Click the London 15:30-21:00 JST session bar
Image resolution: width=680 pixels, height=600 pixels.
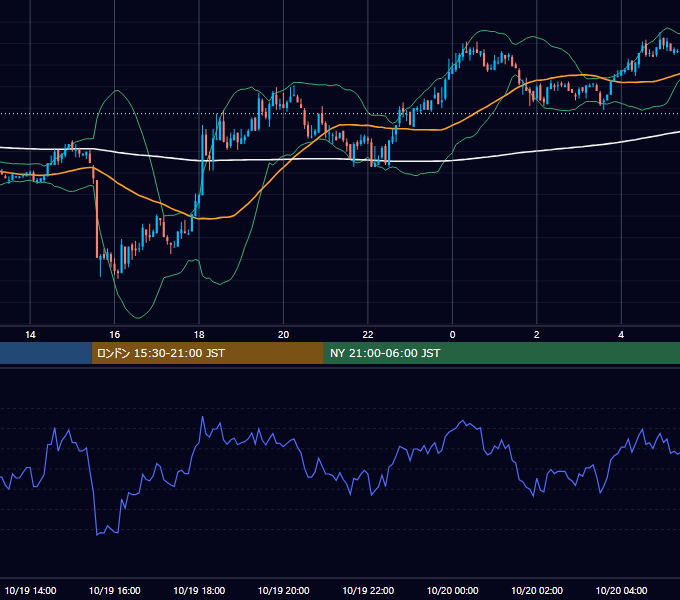(207, 353)
